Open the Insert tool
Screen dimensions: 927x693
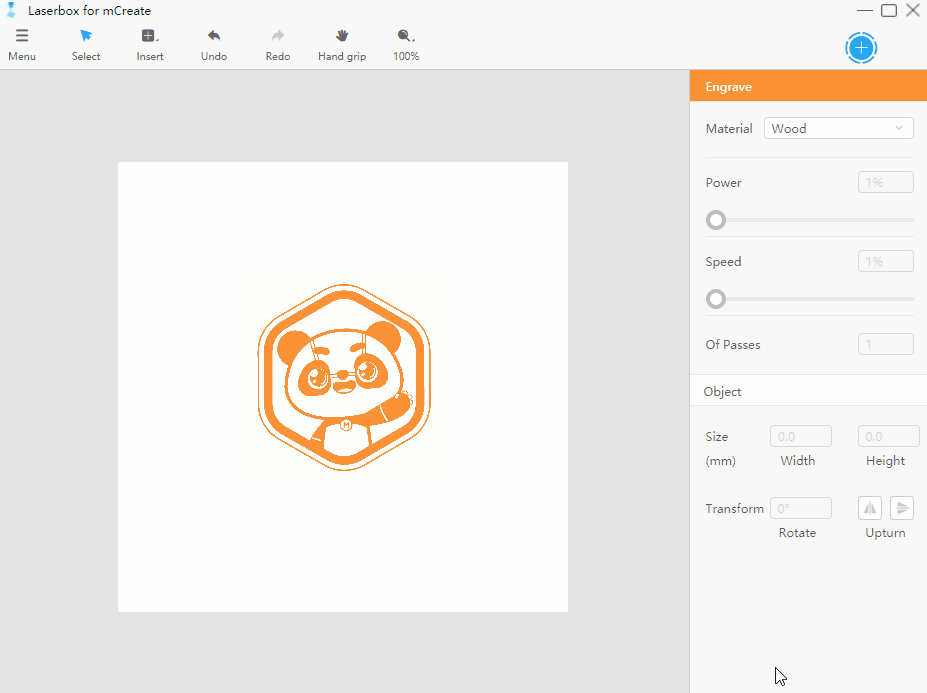pos(150,45)
